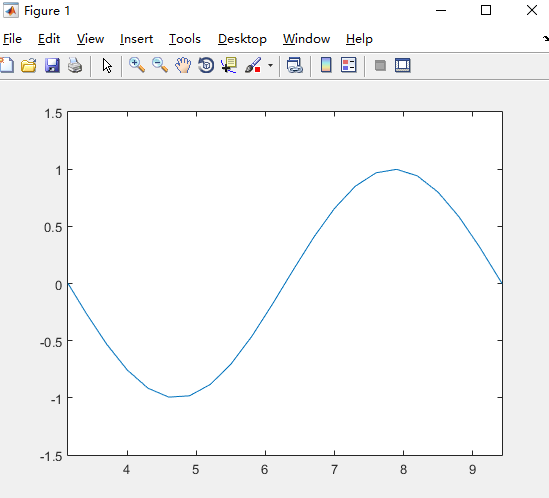This screenshot has height=498, width=549.
Task: Insert a legend from toolbar
Action: pos(349,65)
